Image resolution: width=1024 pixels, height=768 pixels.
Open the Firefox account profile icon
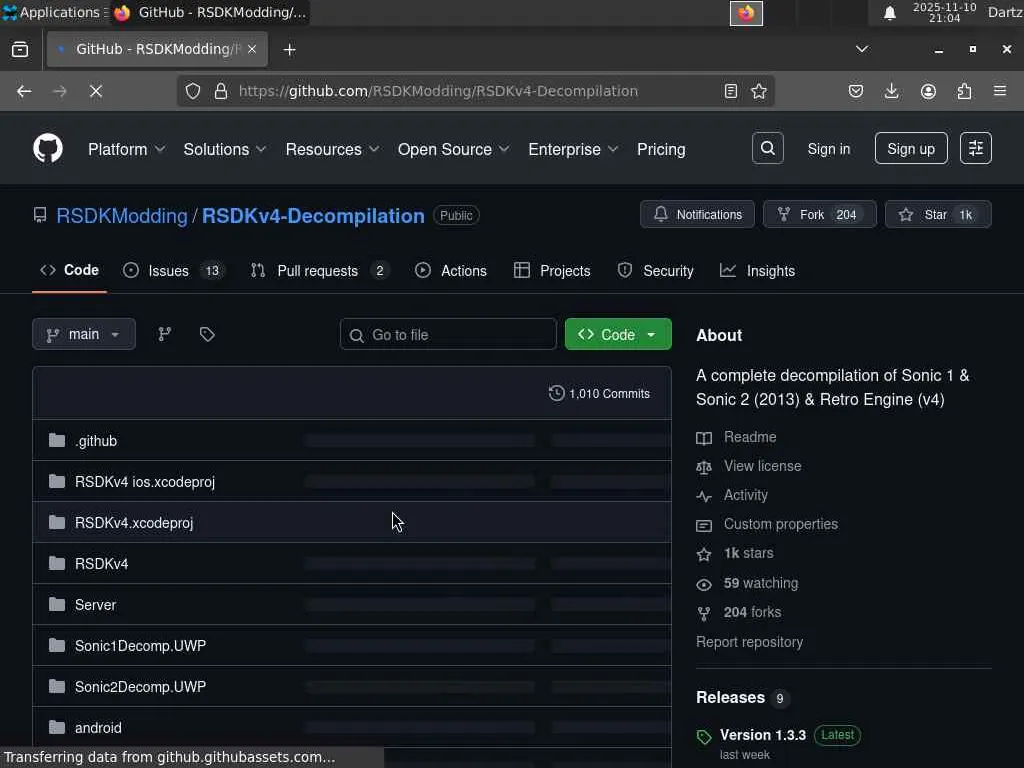[x=928, y=91]
